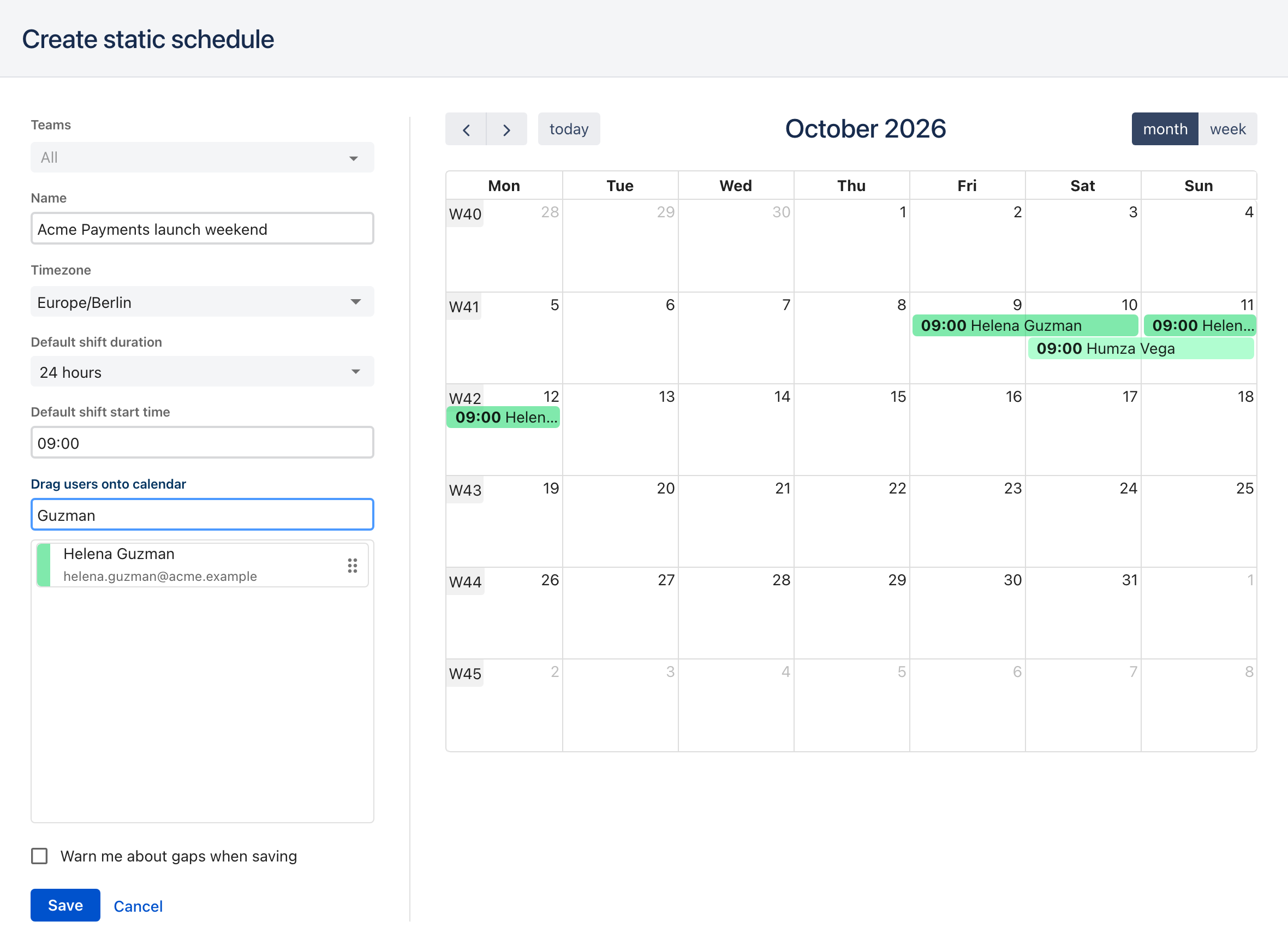Save the static schedule

(65, 905)
